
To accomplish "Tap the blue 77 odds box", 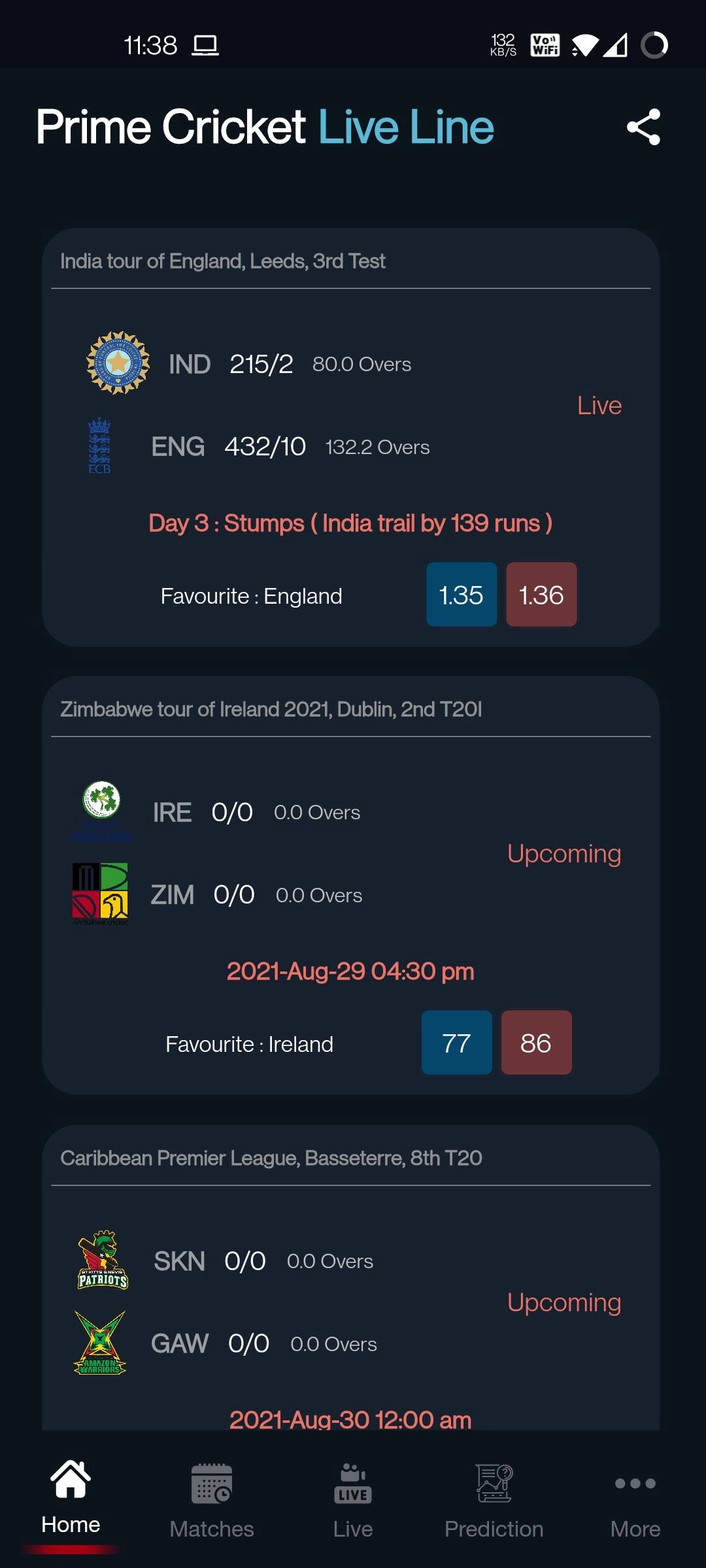I will pos(456,1043).
